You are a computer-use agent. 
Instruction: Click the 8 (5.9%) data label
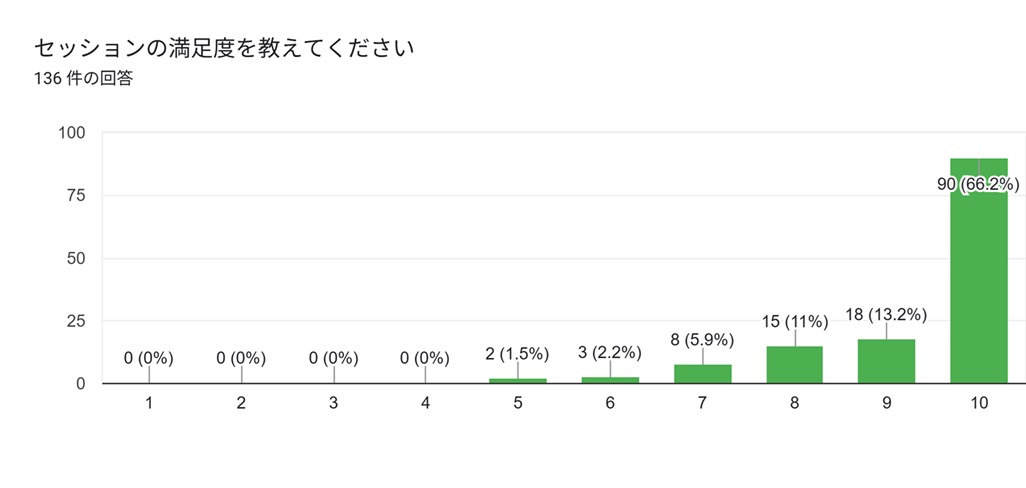(x=702, y=340)
